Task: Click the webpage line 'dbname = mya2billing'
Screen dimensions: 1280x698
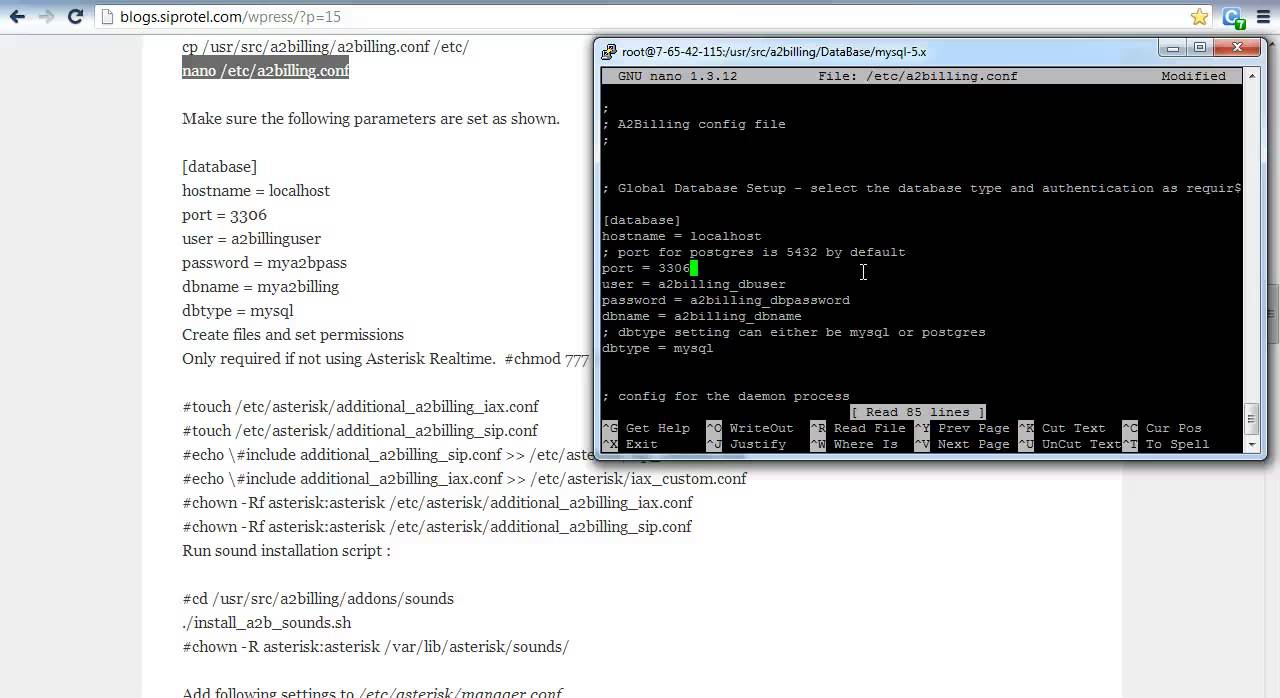Action: (260, 286)
